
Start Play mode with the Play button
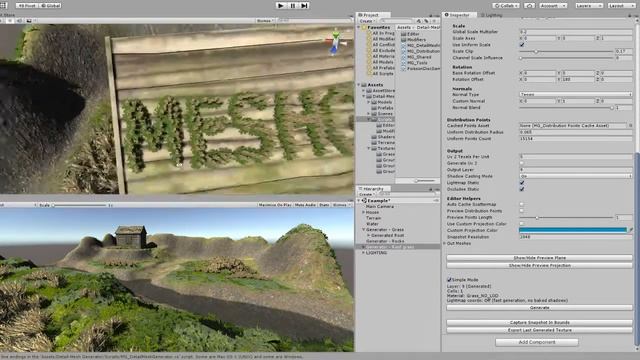[280, 6]
